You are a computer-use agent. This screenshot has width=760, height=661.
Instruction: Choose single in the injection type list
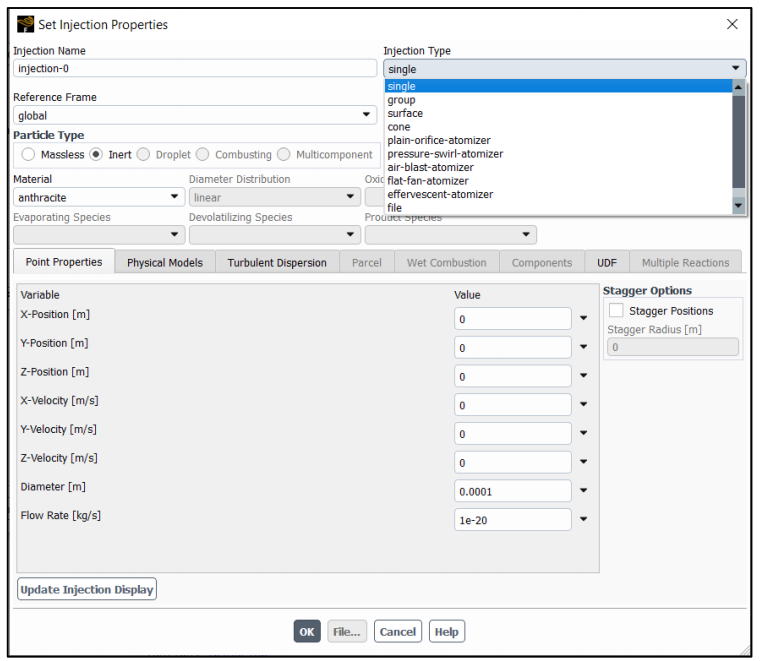tap(558, 86)
